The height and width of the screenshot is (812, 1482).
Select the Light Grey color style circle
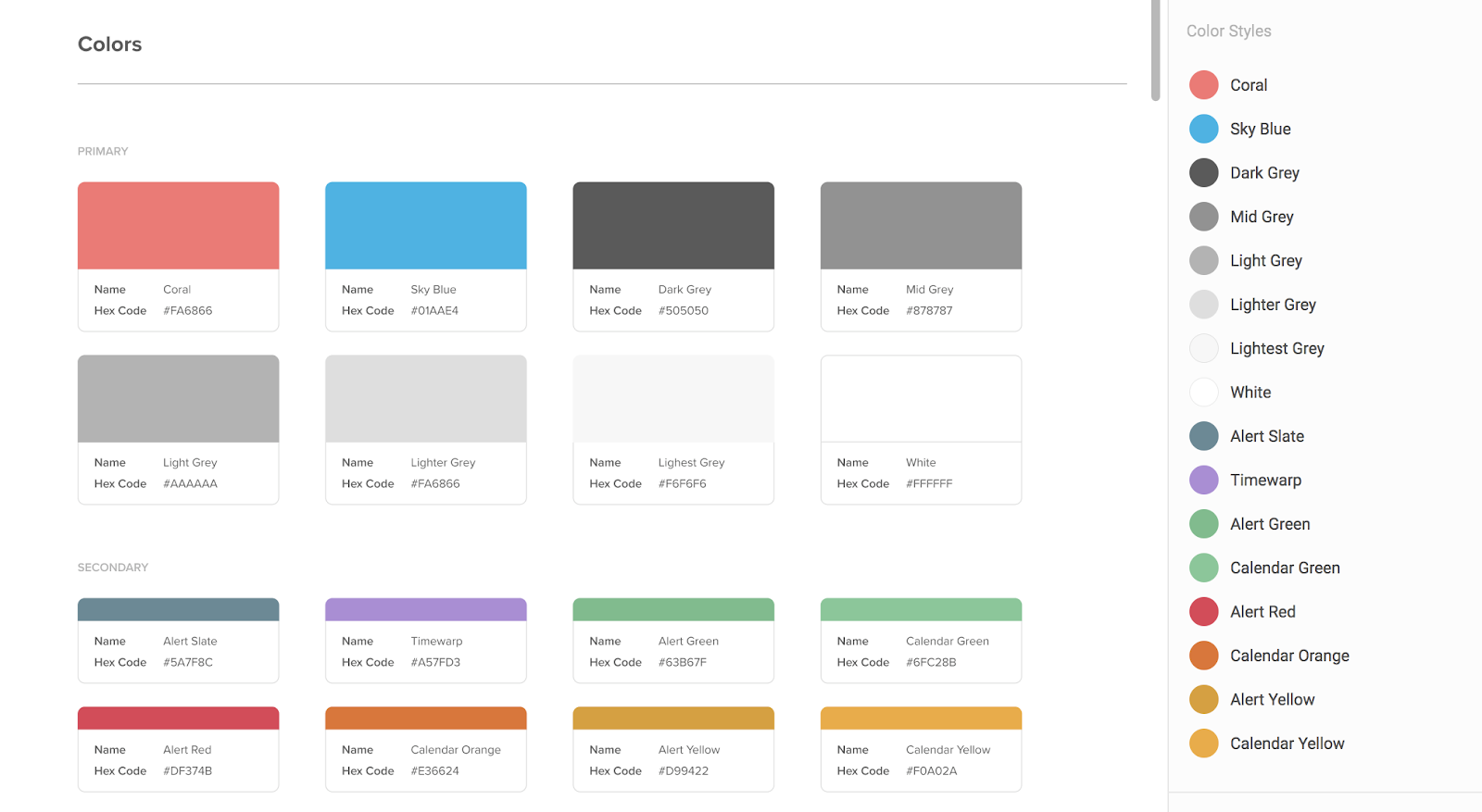coord(1203,260)
